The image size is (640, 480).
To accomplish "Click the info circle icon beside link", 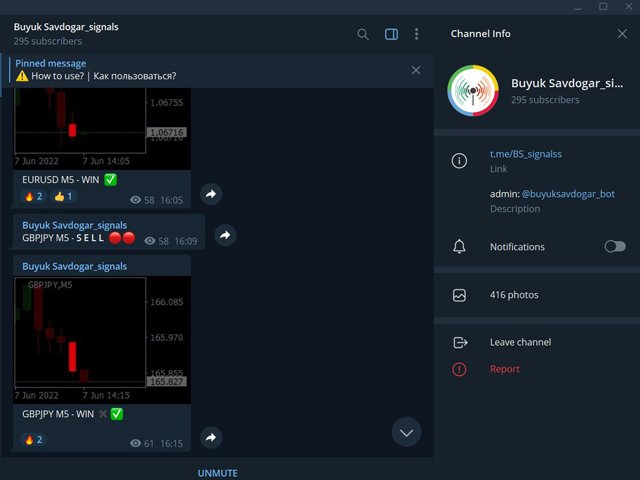I will 459,160.
